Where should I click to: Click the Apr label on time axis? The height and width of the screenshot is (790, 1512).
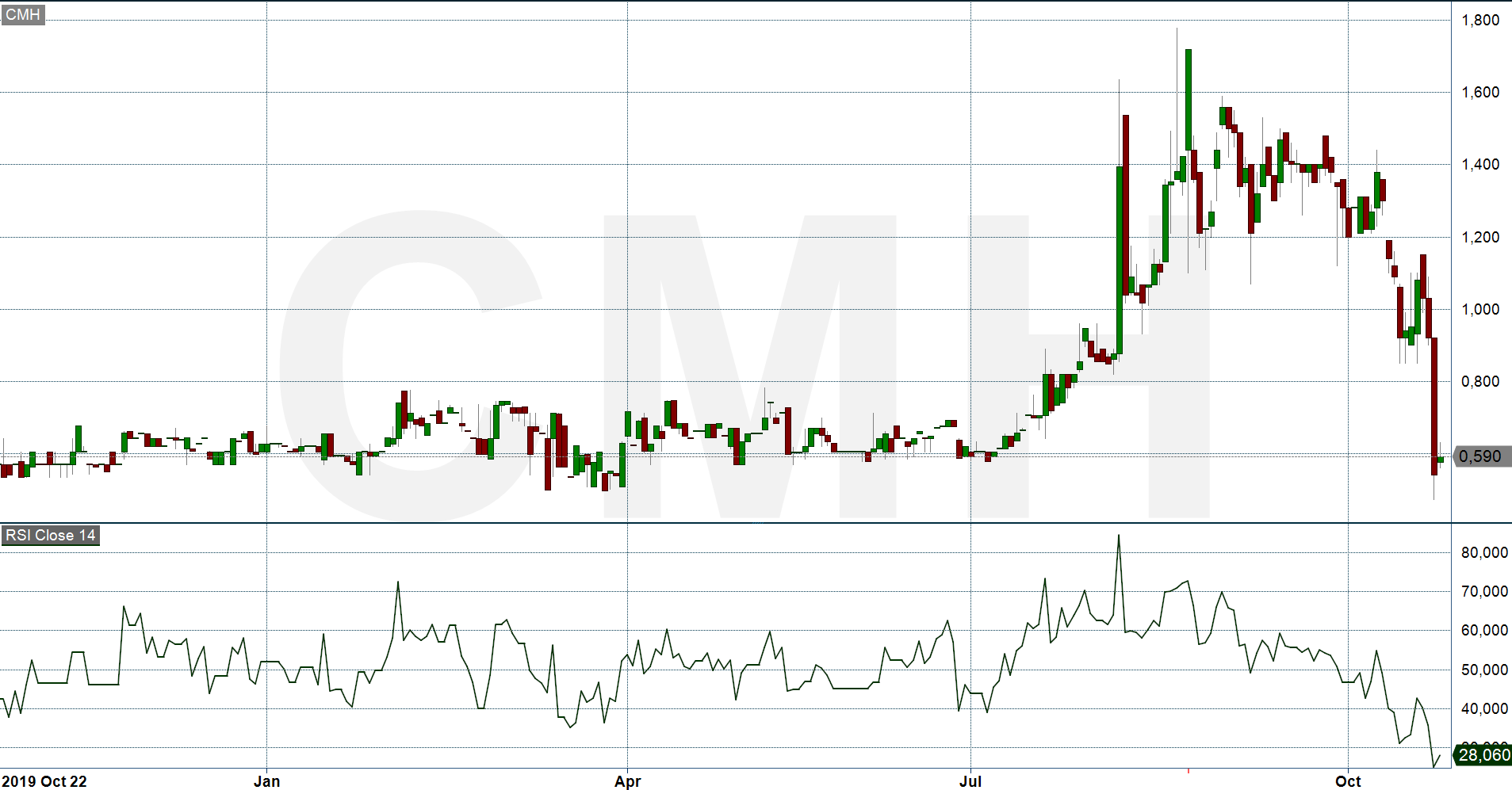(627, 781)
